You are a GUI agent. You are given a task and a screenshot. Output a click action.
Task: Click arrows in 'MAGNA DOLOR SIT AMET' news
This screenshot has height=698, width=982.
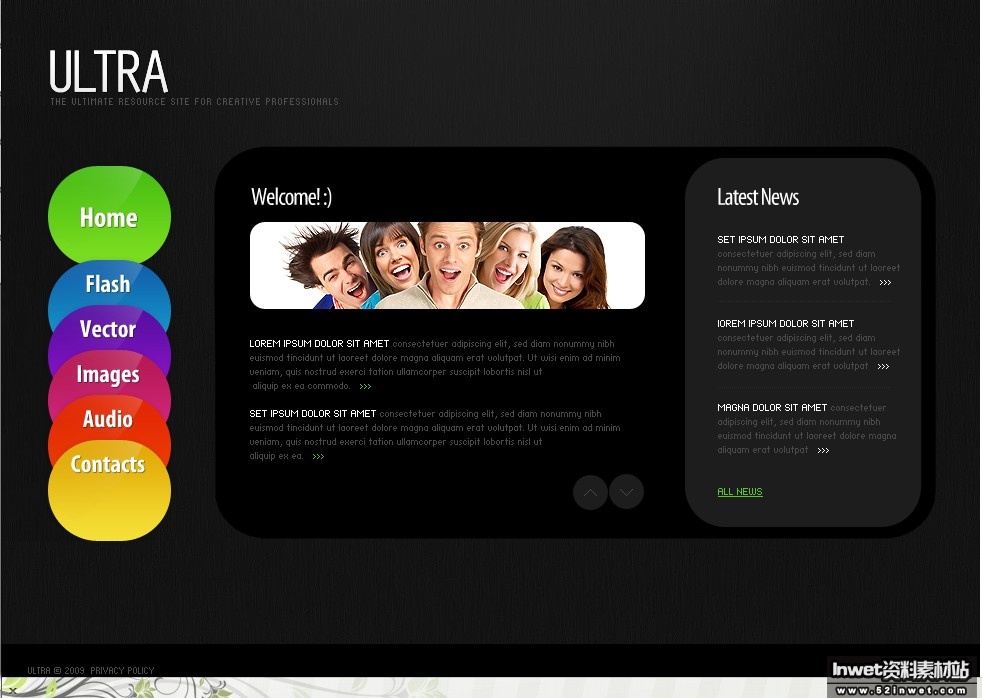[823, 450]
